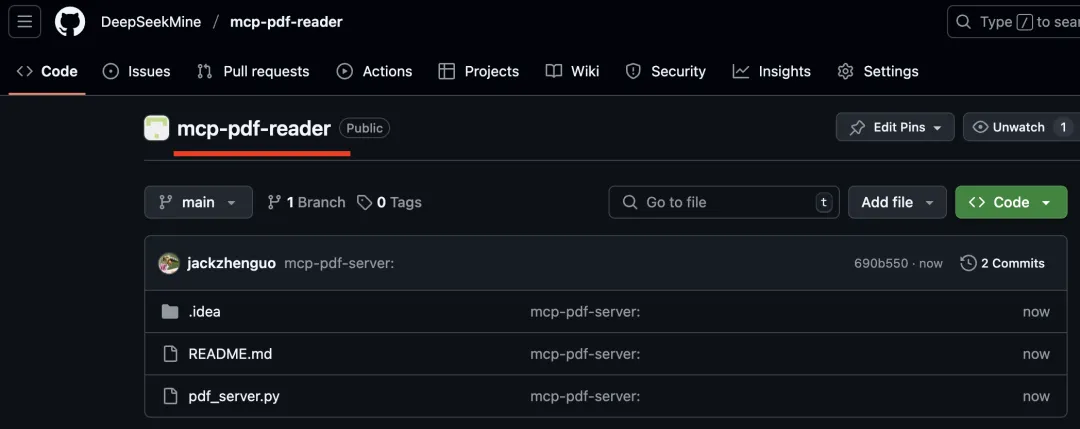Expand the Edit Pins dropdown
Image resolution: width=1080 pixels, height=429 pixels.
pyautogui.click(x=895, y=127)
